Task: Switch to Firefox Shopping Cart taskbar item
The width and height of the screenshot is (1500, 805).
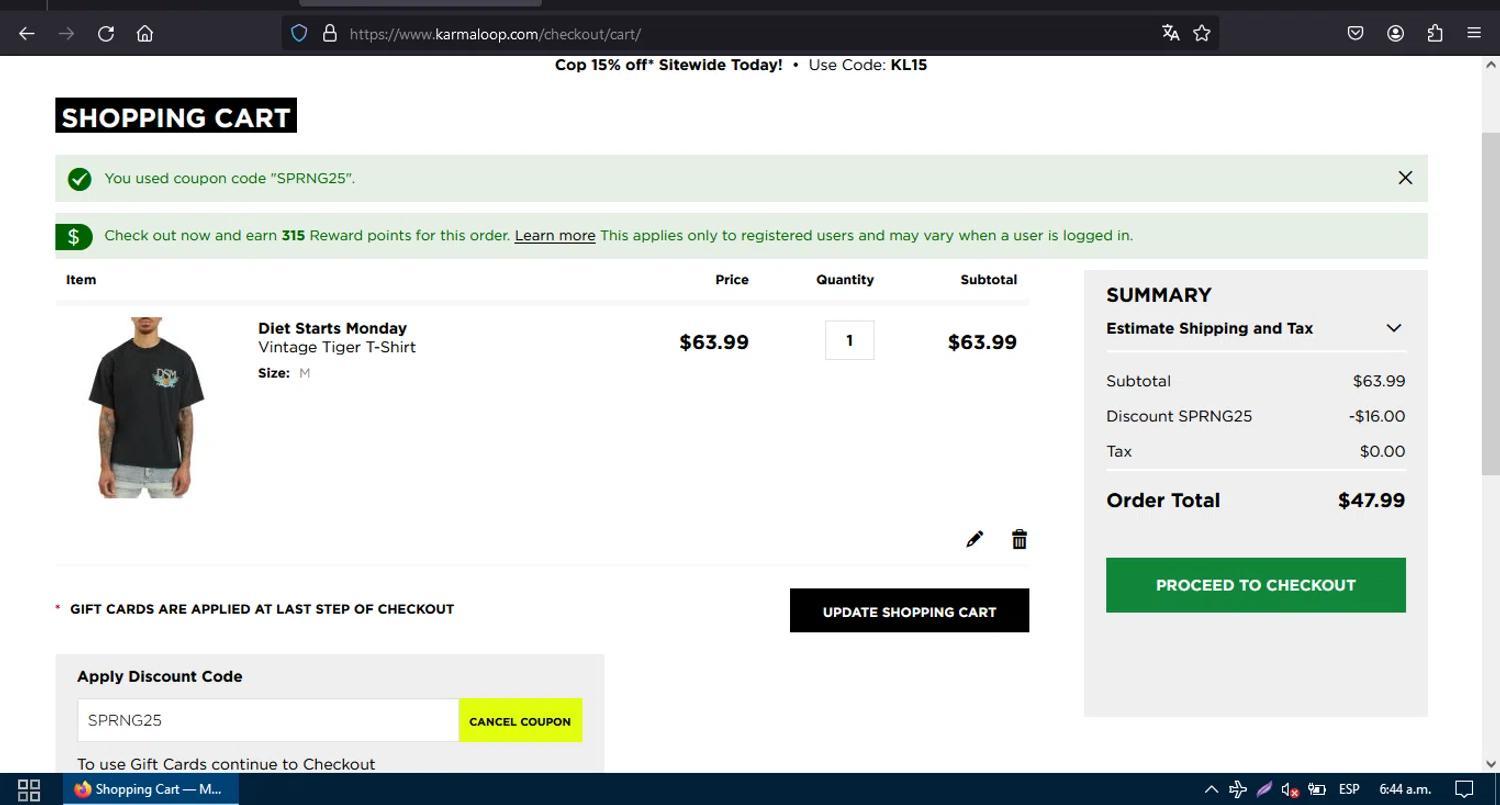Action: click(150, 789)
